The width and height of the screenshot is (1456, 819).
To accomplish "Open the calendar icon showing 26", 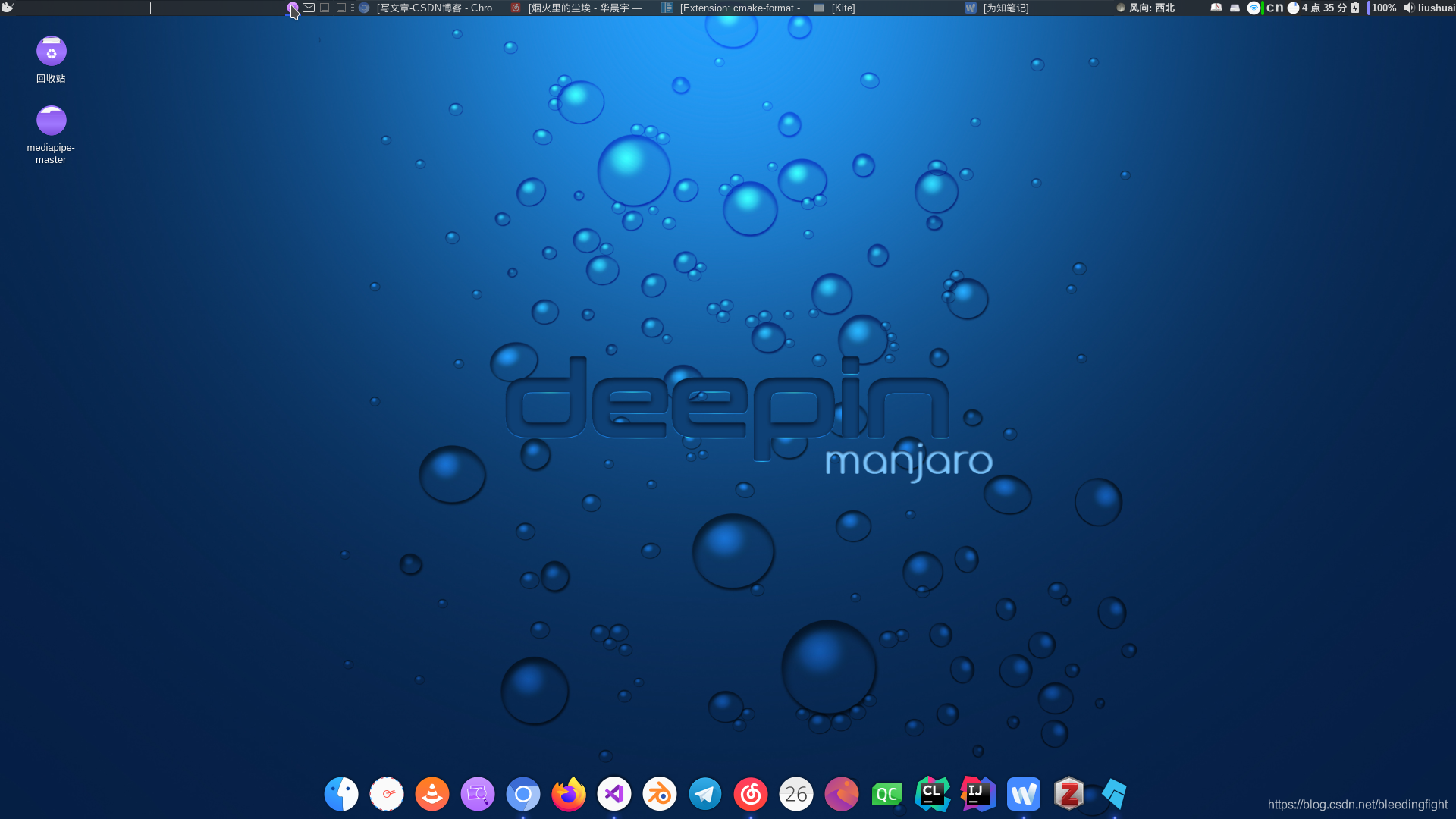I will pyautogui.click(x=796, y=794).
